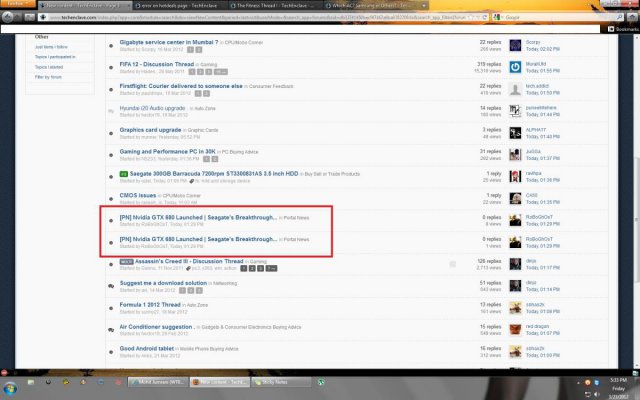
Task: Select 'Topics I started' sidebar filter
Action: tap(49, 67)
